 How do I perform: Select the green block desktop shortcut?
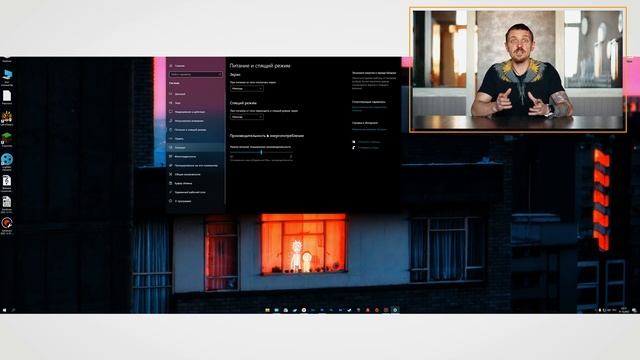pos(7,139)
